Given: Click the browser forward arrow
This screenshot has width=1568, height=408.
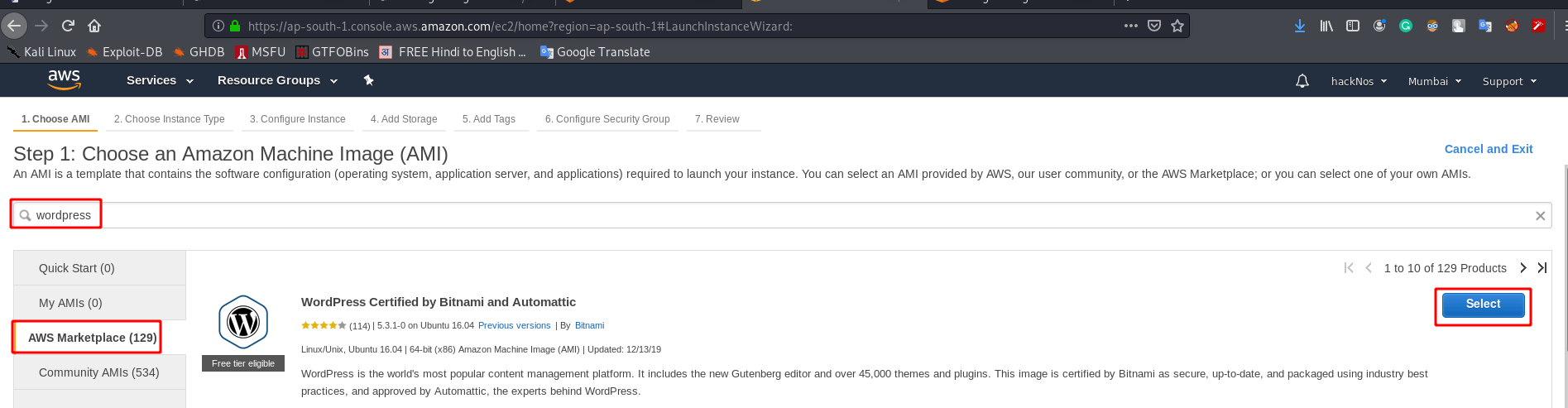Looking at the screenshot, I should [41, 26].
